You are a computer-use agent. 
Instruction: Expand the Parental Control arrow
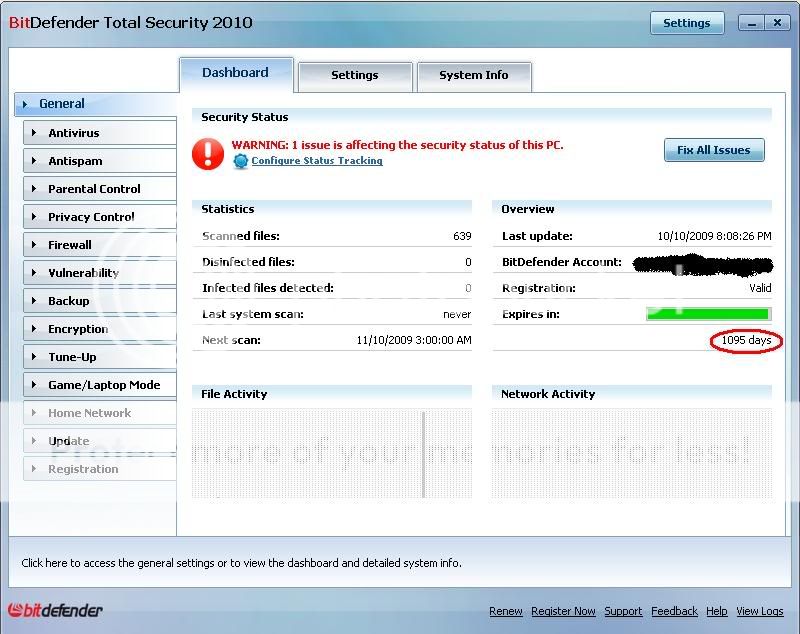pyautogui.click(x=34, y=189)
